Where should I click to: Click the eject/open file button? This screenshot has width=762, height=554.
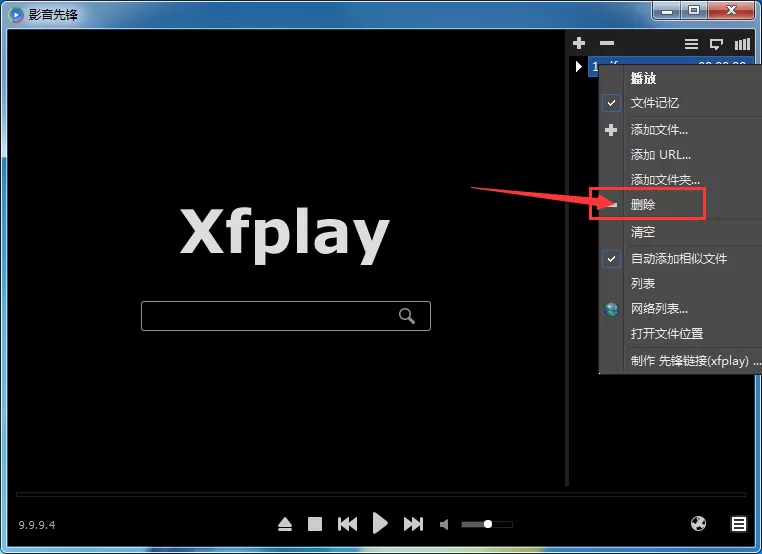click(285, 524)
